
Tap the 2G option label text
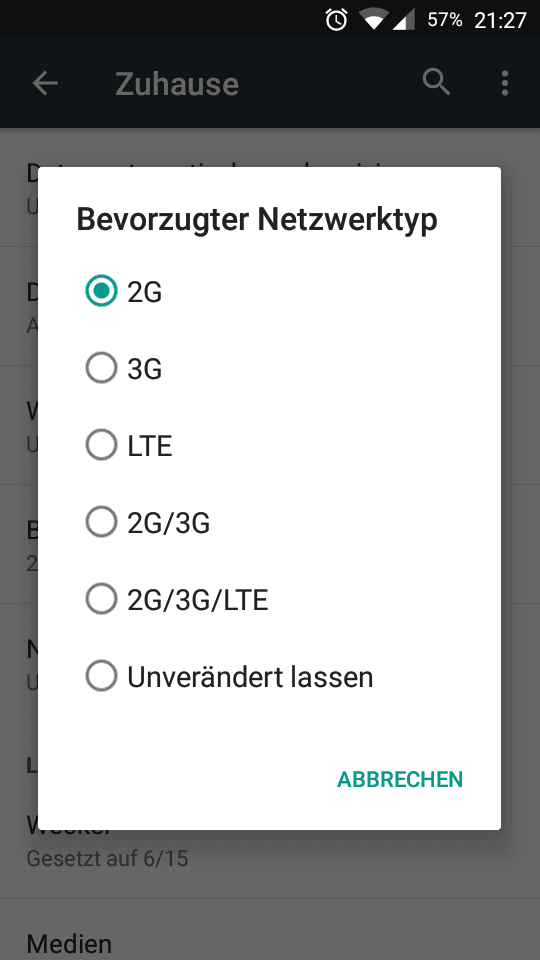pos(144,292)
